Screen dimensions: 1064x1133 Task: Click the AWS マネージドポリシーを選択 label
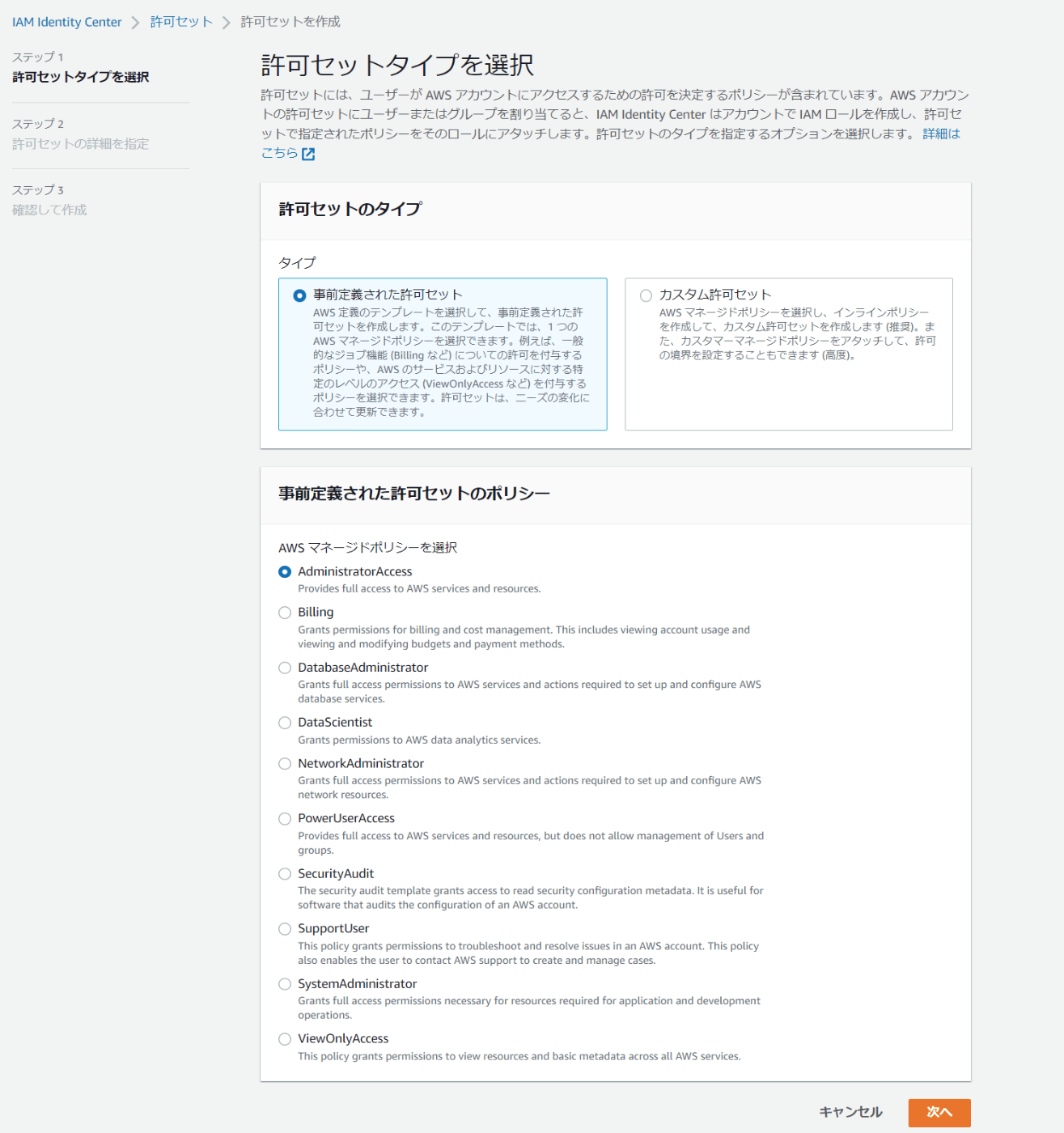[368, 548]
